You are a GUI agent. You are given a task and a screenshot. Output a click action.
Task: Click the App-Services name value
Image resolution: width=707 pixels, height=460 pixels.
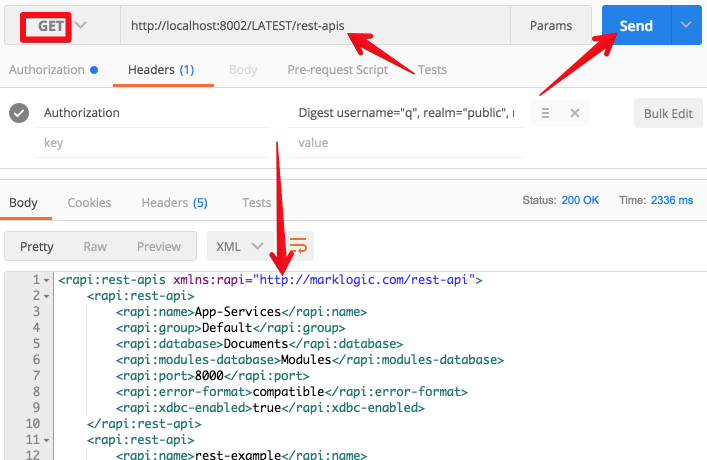click(238, 312)
